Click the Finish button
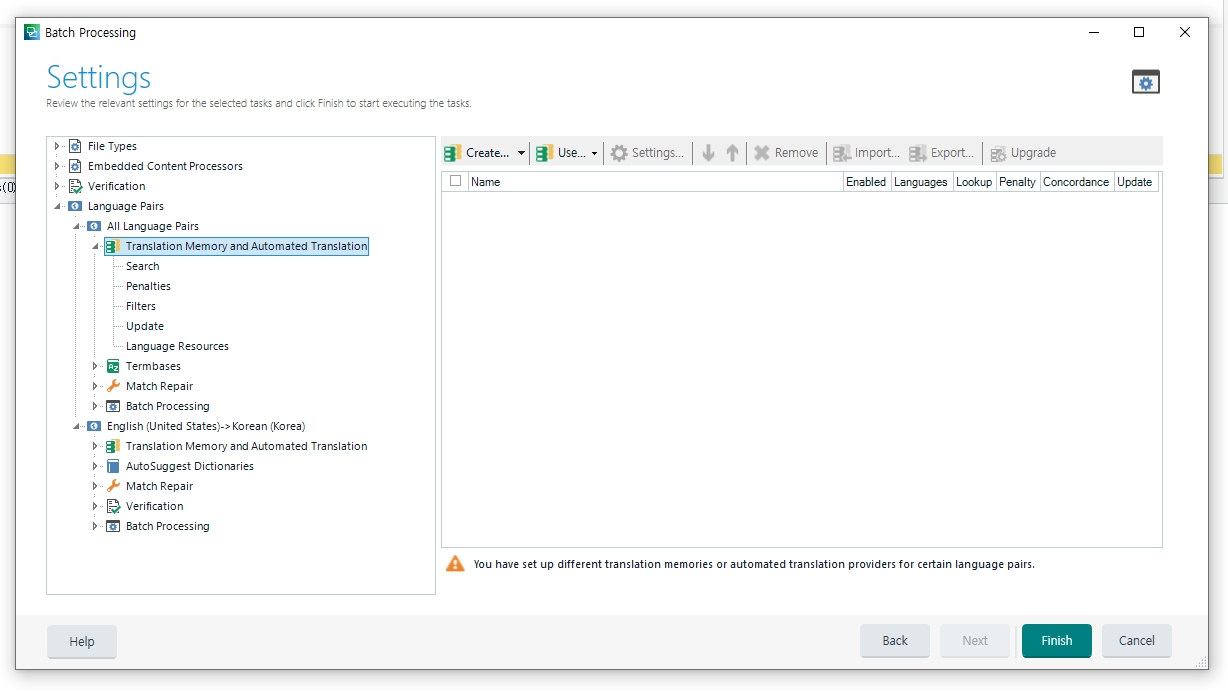 pos(1056,641)
